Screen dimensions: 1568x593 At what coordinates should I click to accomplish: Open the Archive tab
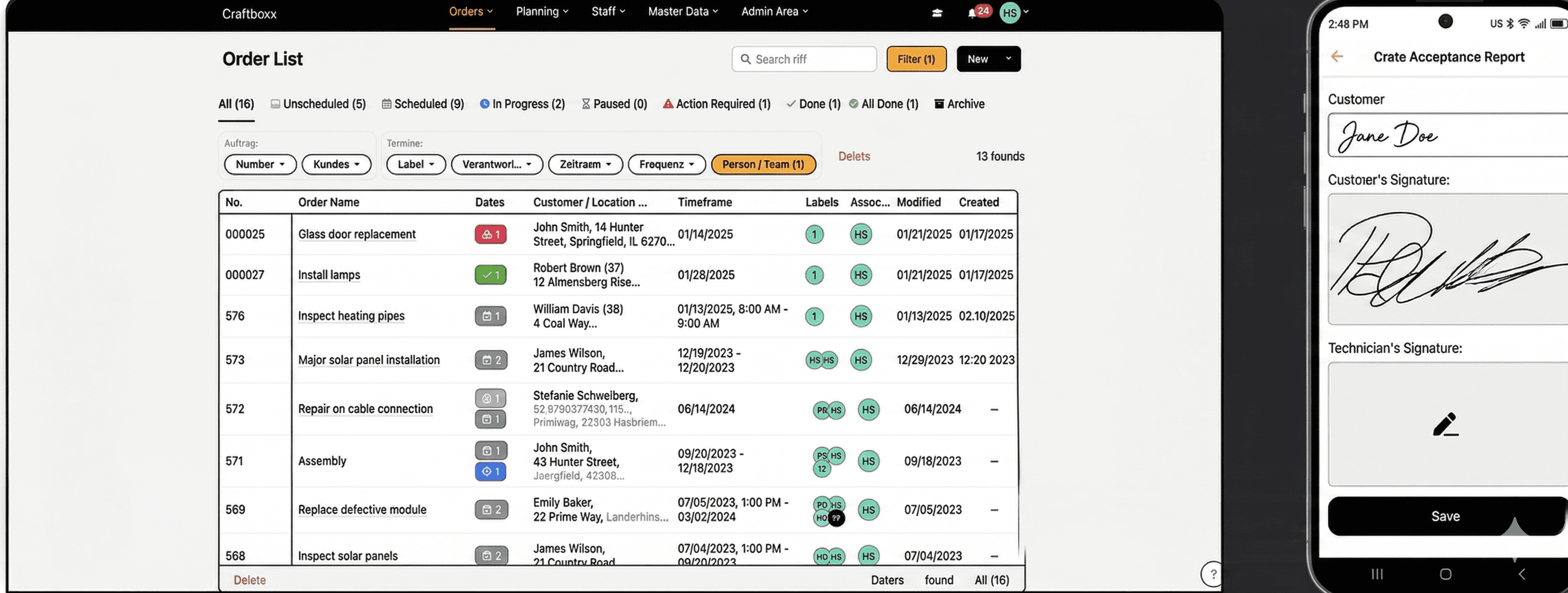click(959, 104)
